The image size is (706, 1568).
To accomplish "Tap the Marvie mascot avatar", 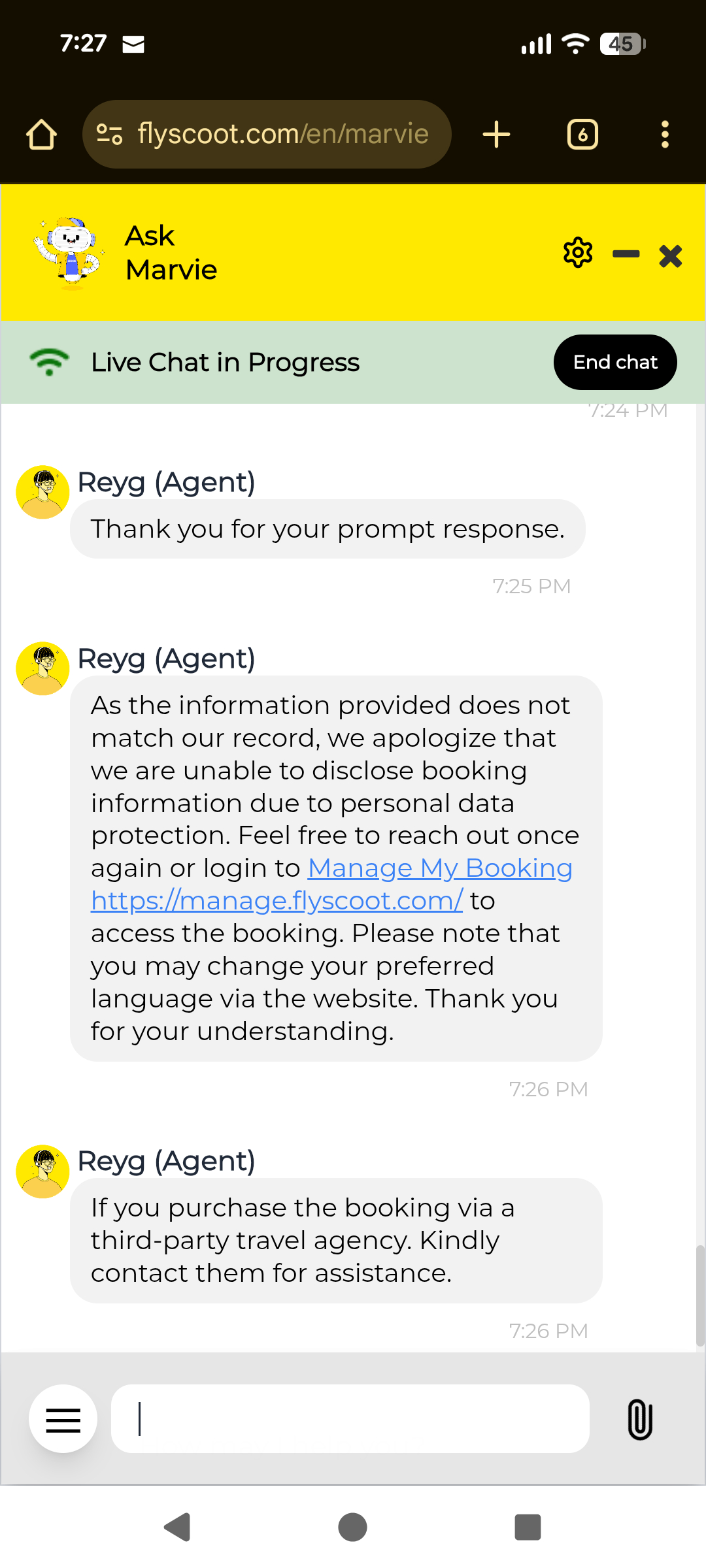I will [70, 253].
